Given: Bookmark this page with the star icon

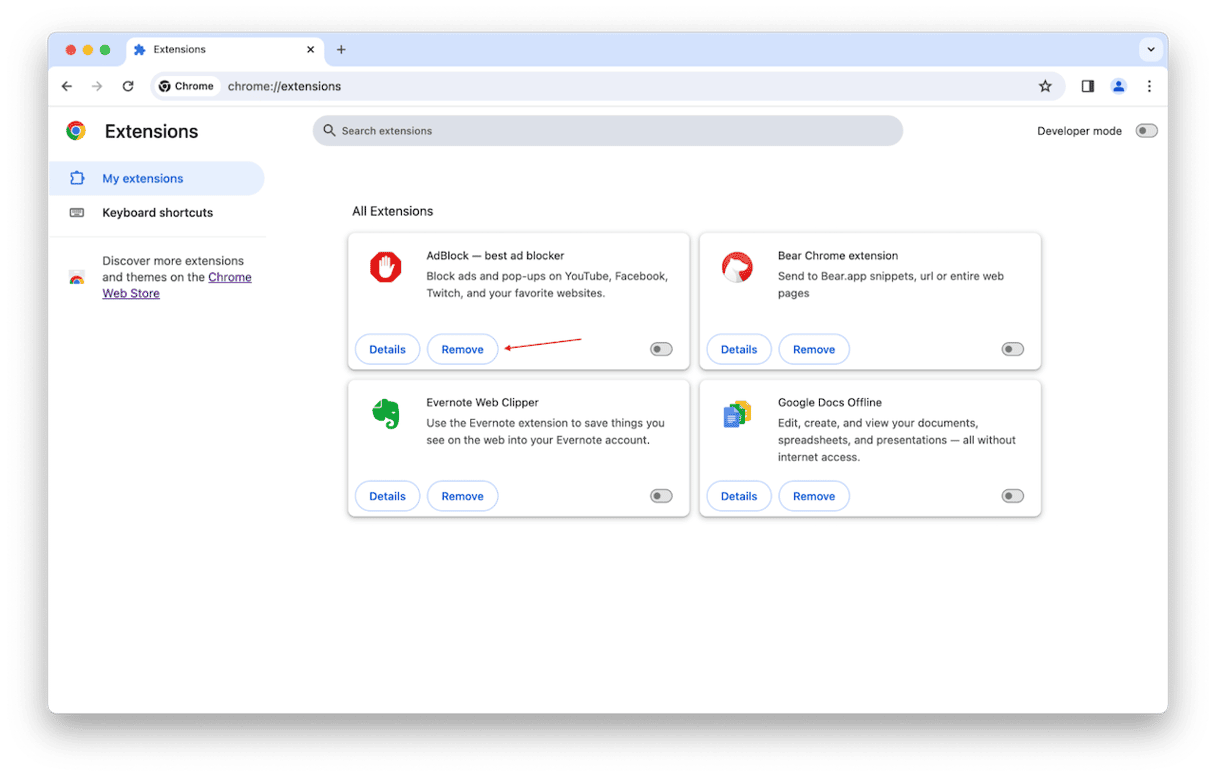Looking at the screenshot, I should [1045, 86].
